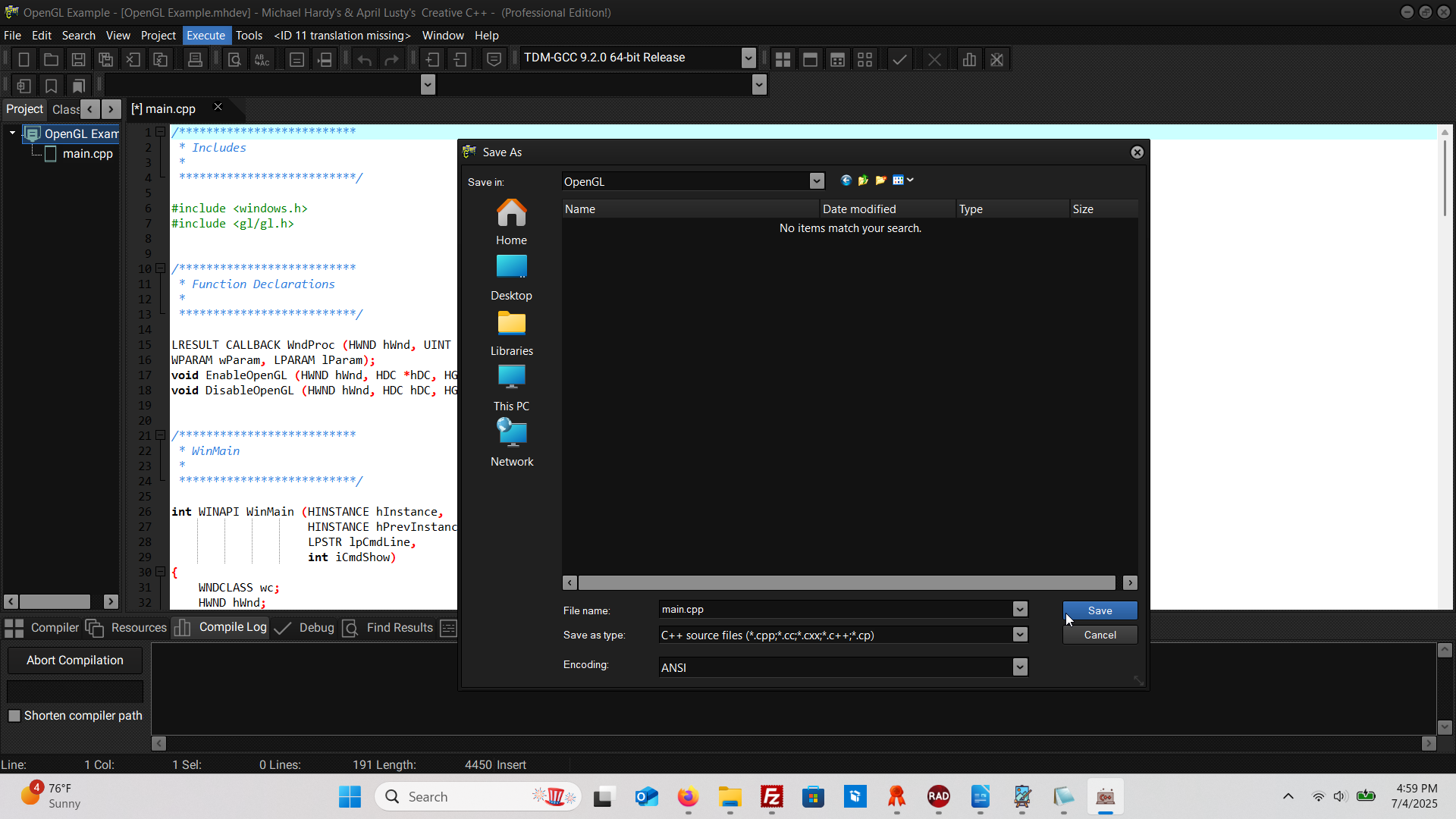The height and width of the screenshot is (819, 1456).
Task: Click the Save As file list horizontal scrollbar
Action: pyautogui.click(x=846, y=582)
